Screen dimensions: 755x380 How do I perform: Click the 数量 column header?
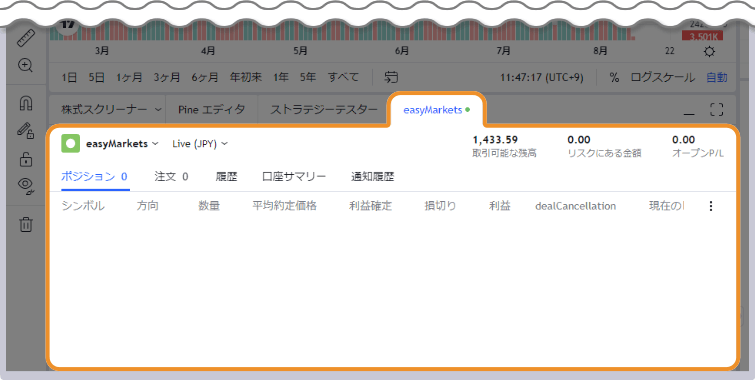pos(209,206)
